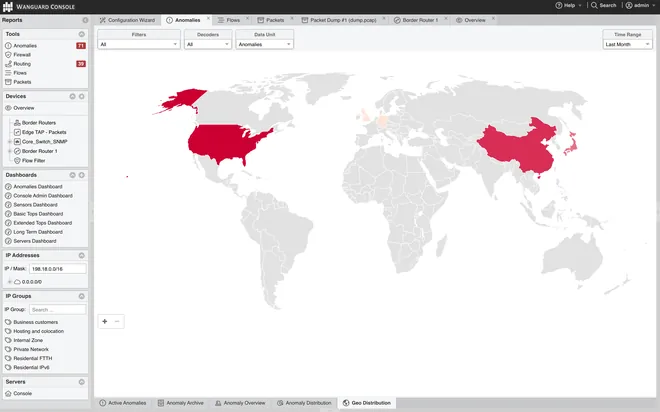Open the Time Range dropdown
This screenshot has width=660, height=412.
tap(628, 45)
